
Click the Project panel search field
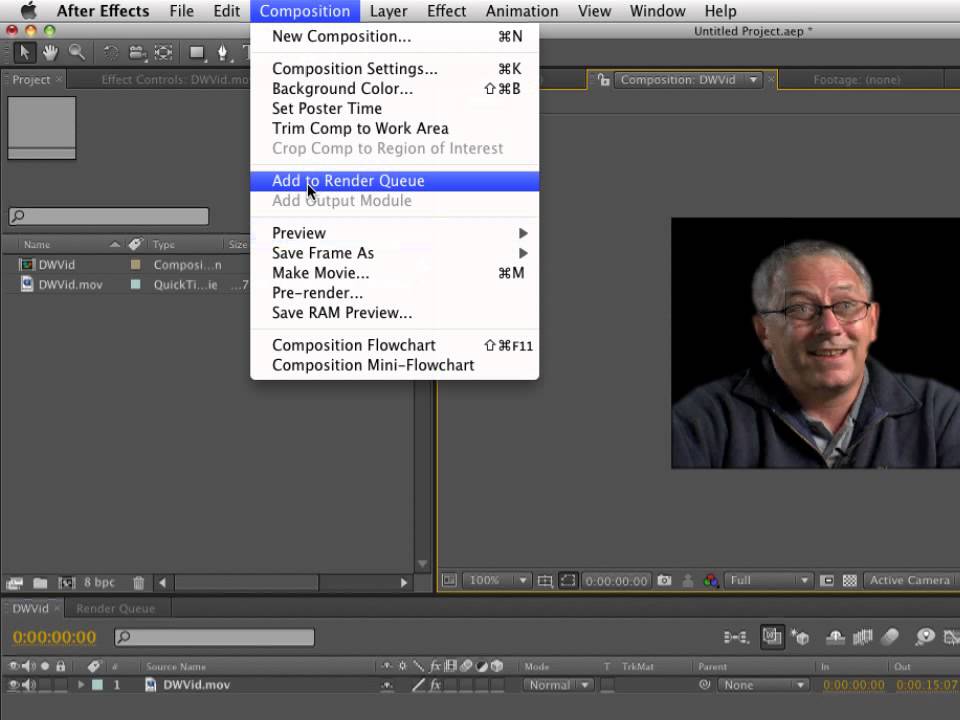pyautogui.click(x=109, y=216)
